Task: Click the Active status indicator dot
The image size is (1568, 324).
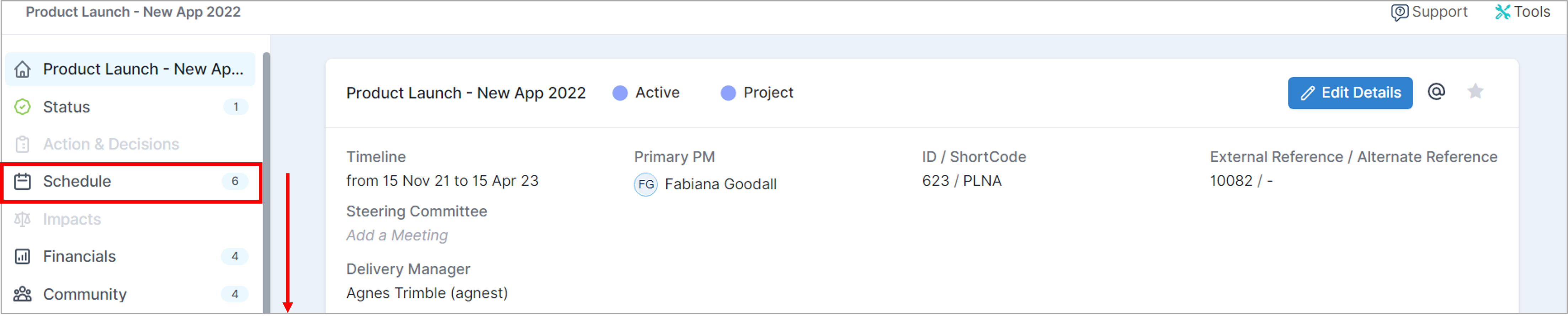Action: pyautogui.click(x=620, y=93)
